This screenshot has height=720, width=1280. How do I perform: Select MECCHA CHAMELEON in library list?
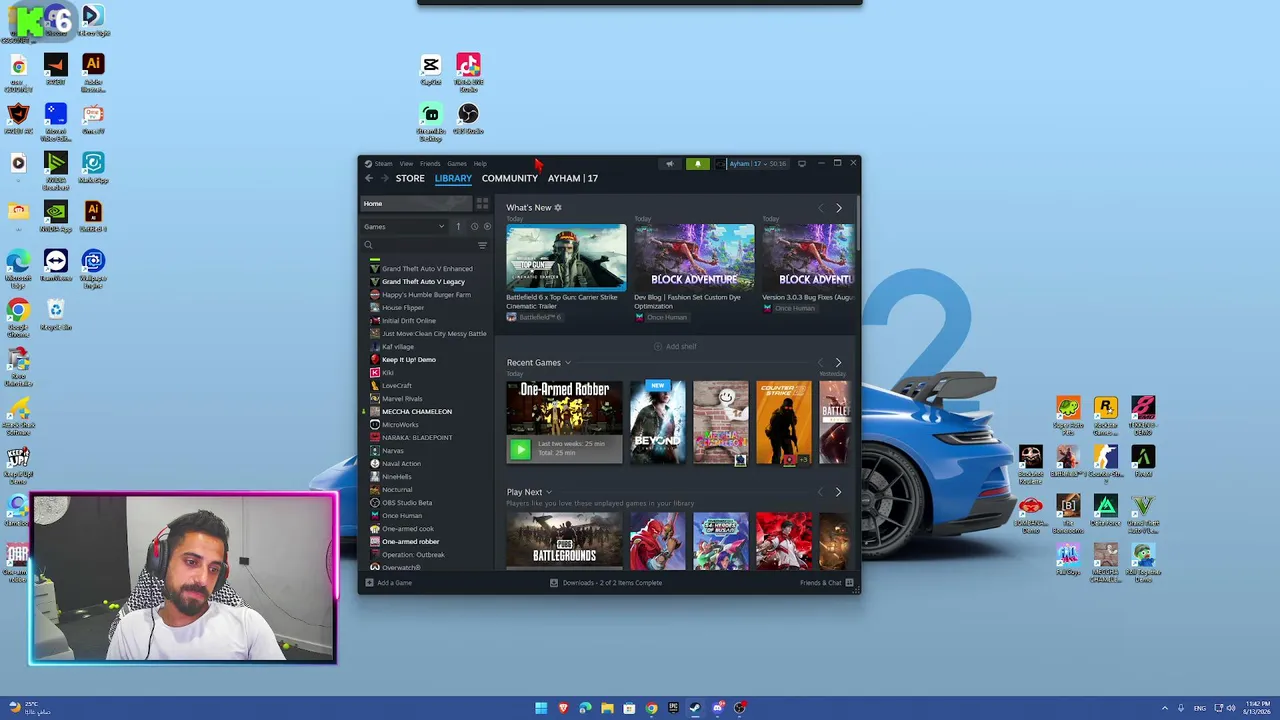coord(416,412)
